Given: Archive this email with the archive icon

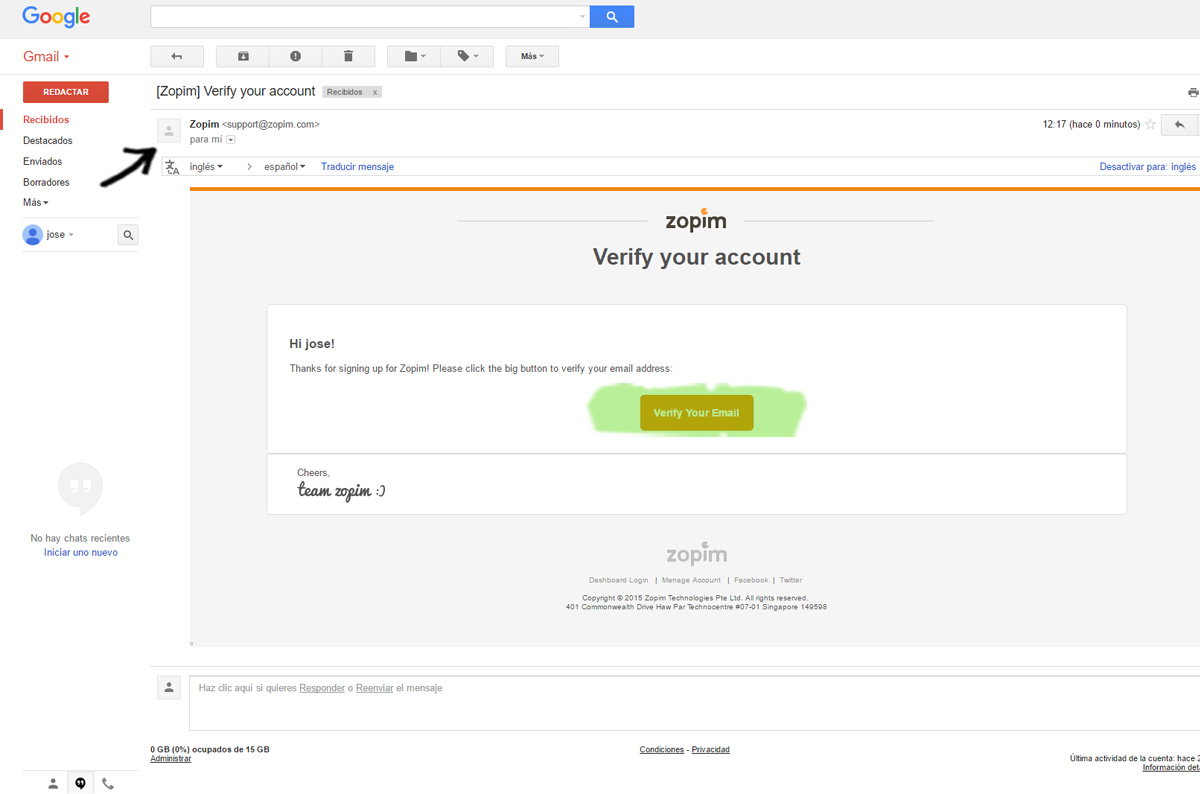Looking at the screenshot, I should point(242,57).
